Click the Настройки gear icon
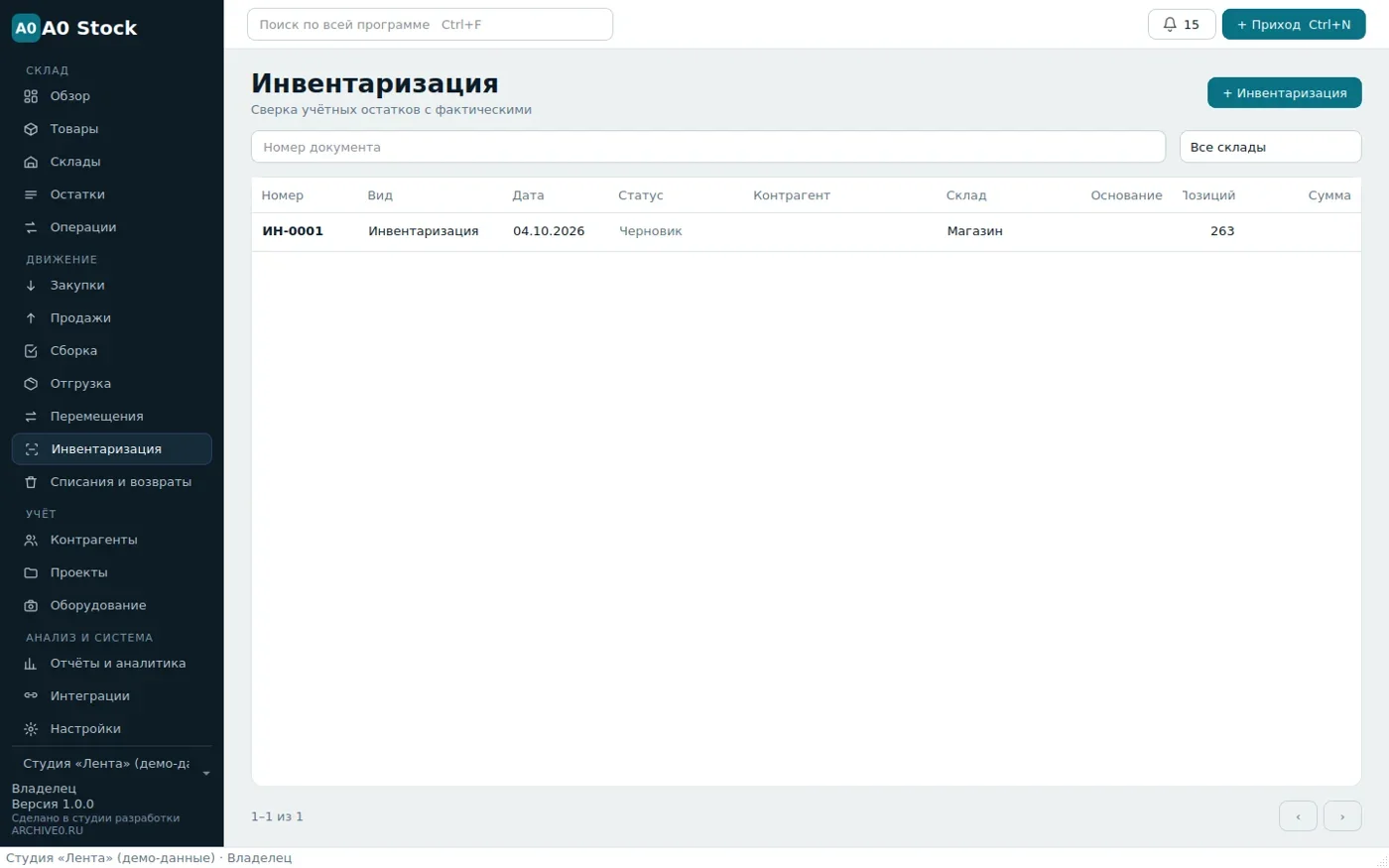Image resolution: width=1389 pixels, height=868 pixels. (31, 728)
